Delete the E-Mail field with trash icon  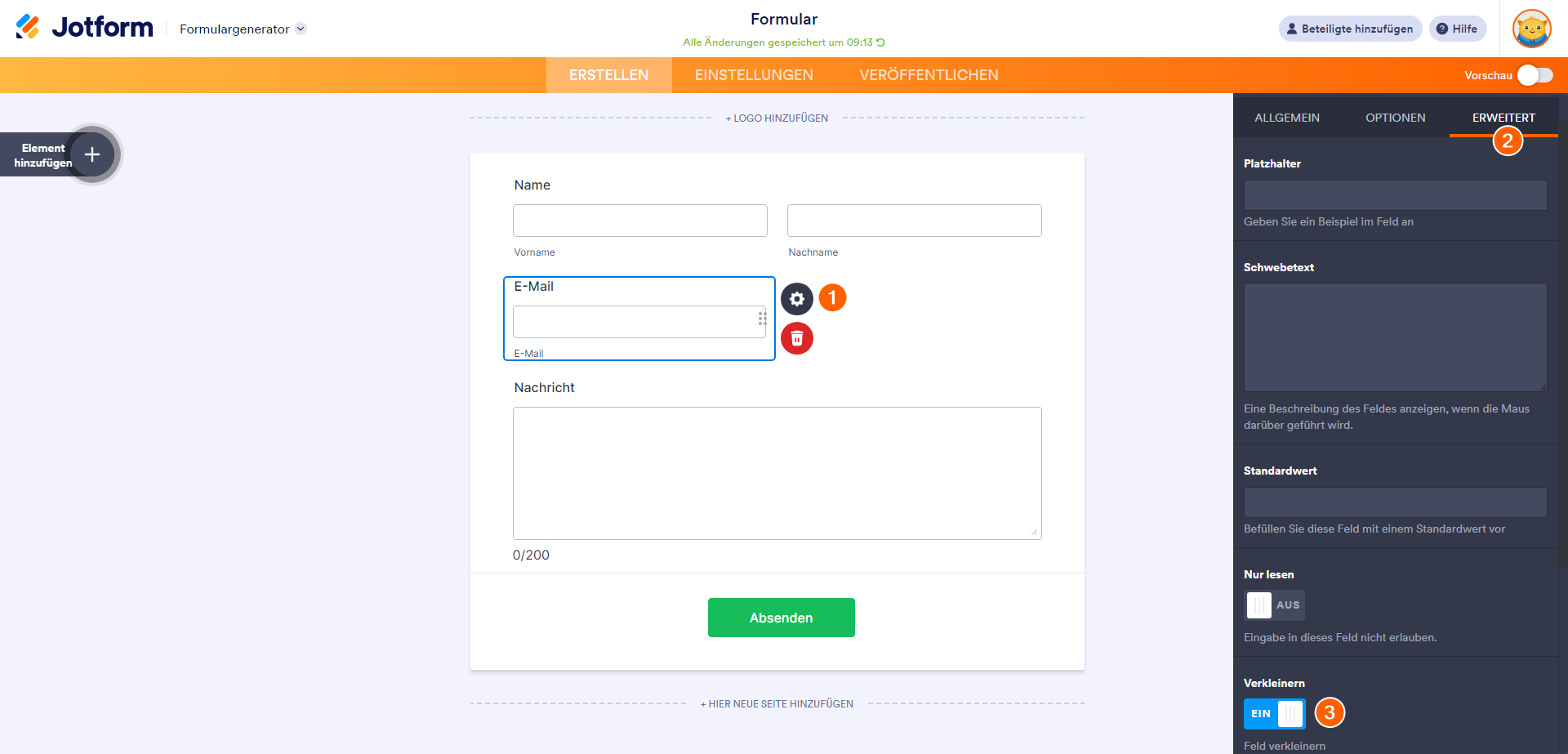[797, 338]
